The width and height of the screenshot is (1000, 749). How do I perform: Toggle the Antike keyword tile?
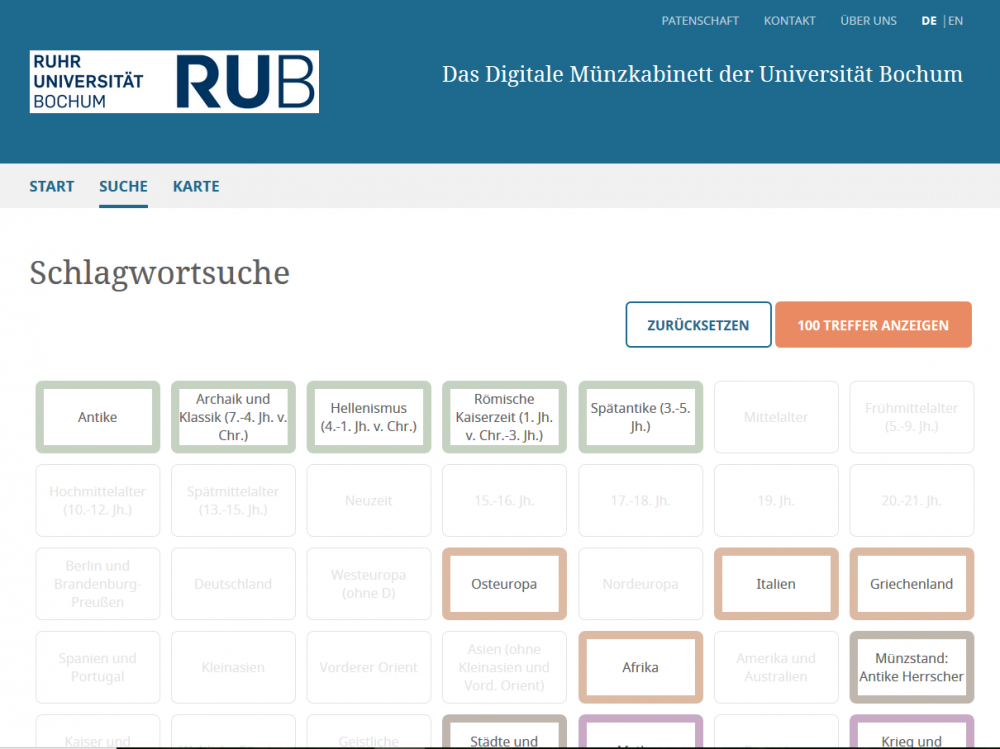98,417
